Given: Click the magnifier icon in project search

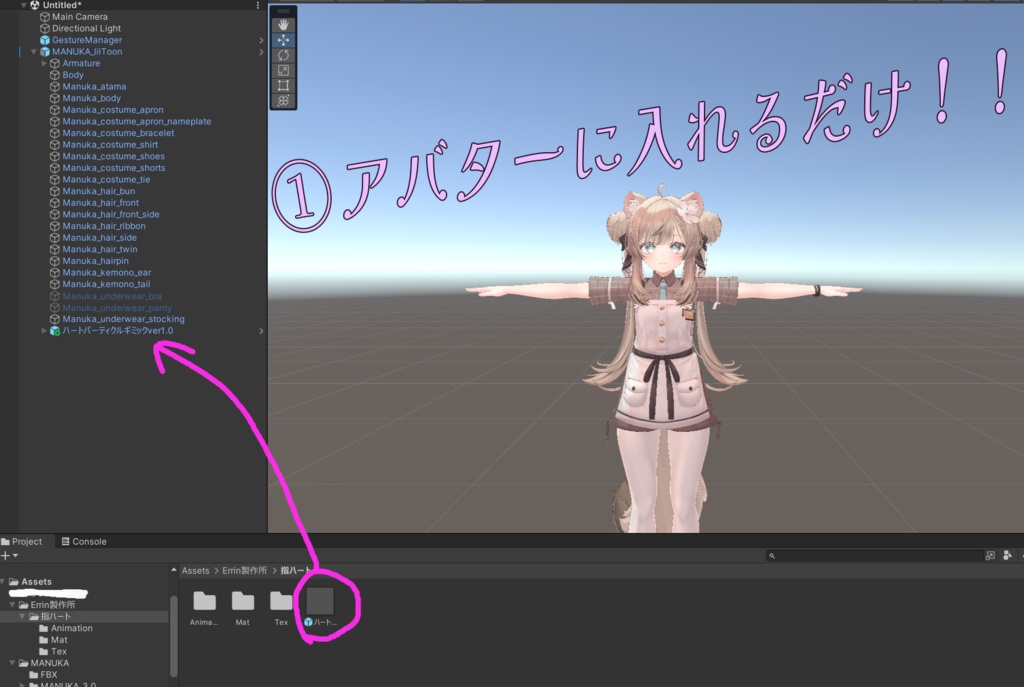Looking at the screenshot, I should point(772,556).
